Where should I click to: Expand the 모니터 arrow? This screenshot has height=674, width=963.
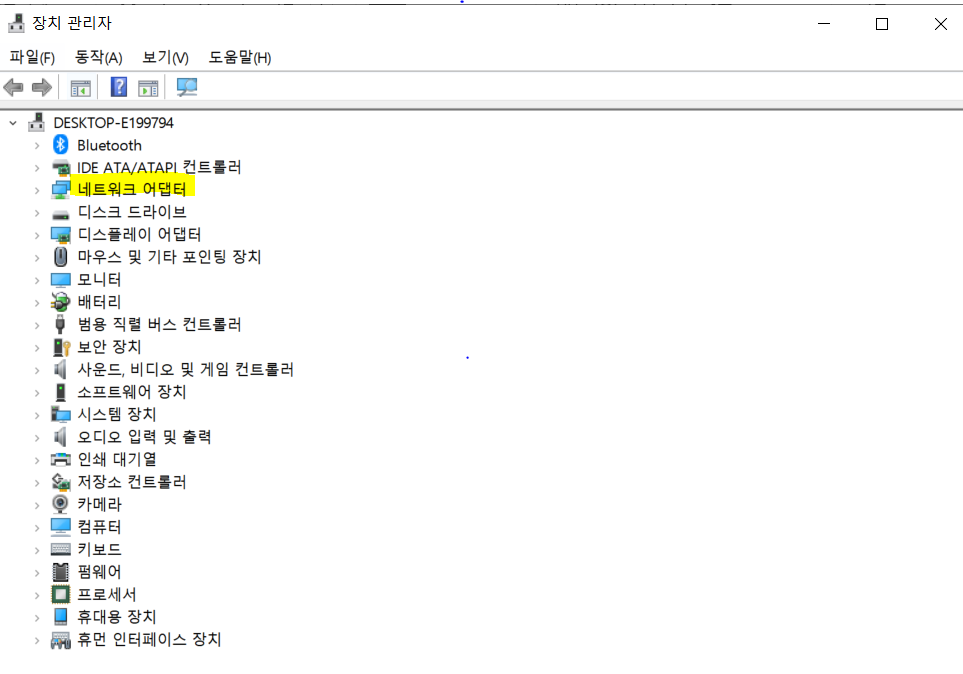pos(37,280)
